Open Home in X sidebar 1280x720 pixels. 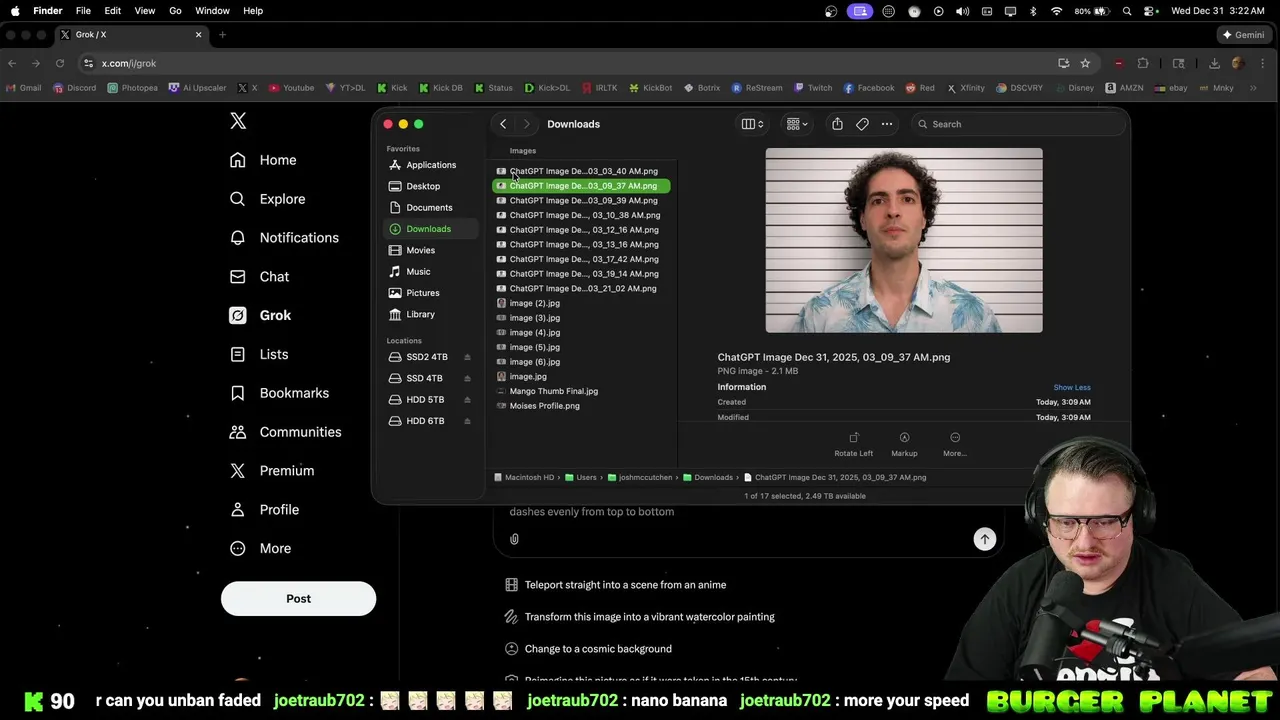tap(263, 160)
